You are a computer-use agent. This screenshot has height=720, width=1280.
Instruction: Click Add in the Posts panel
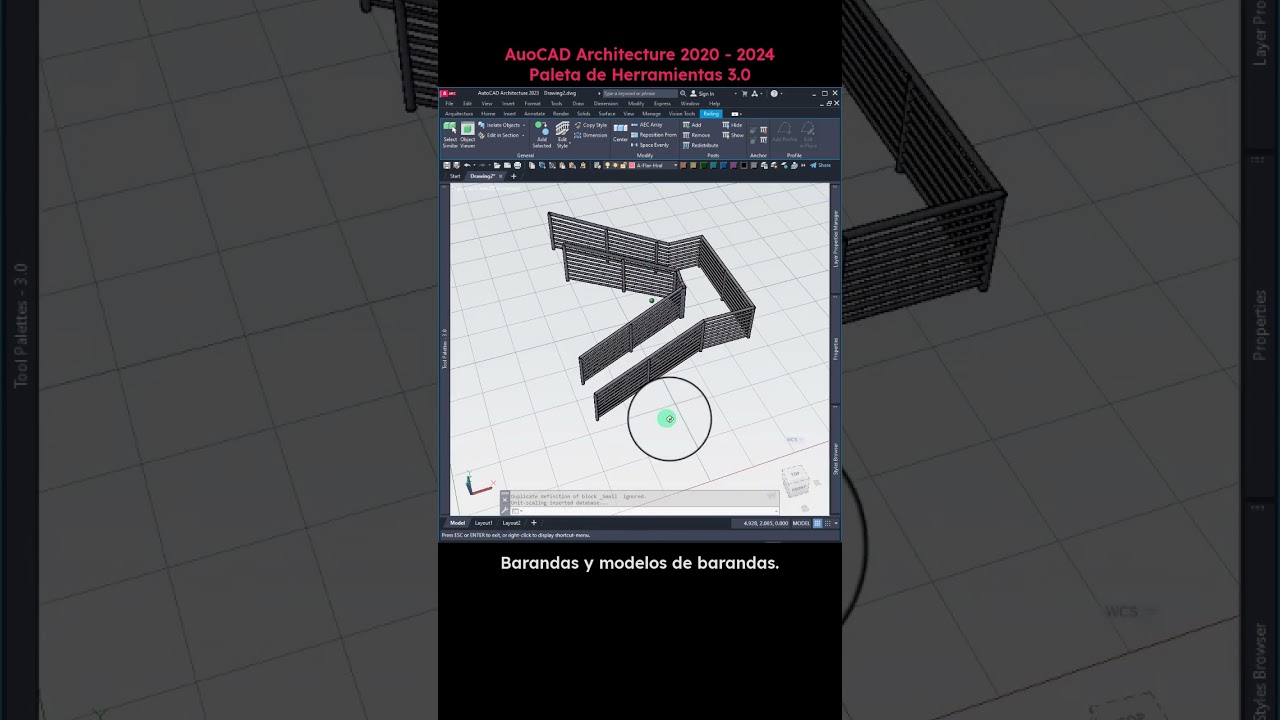coord(692,125)
